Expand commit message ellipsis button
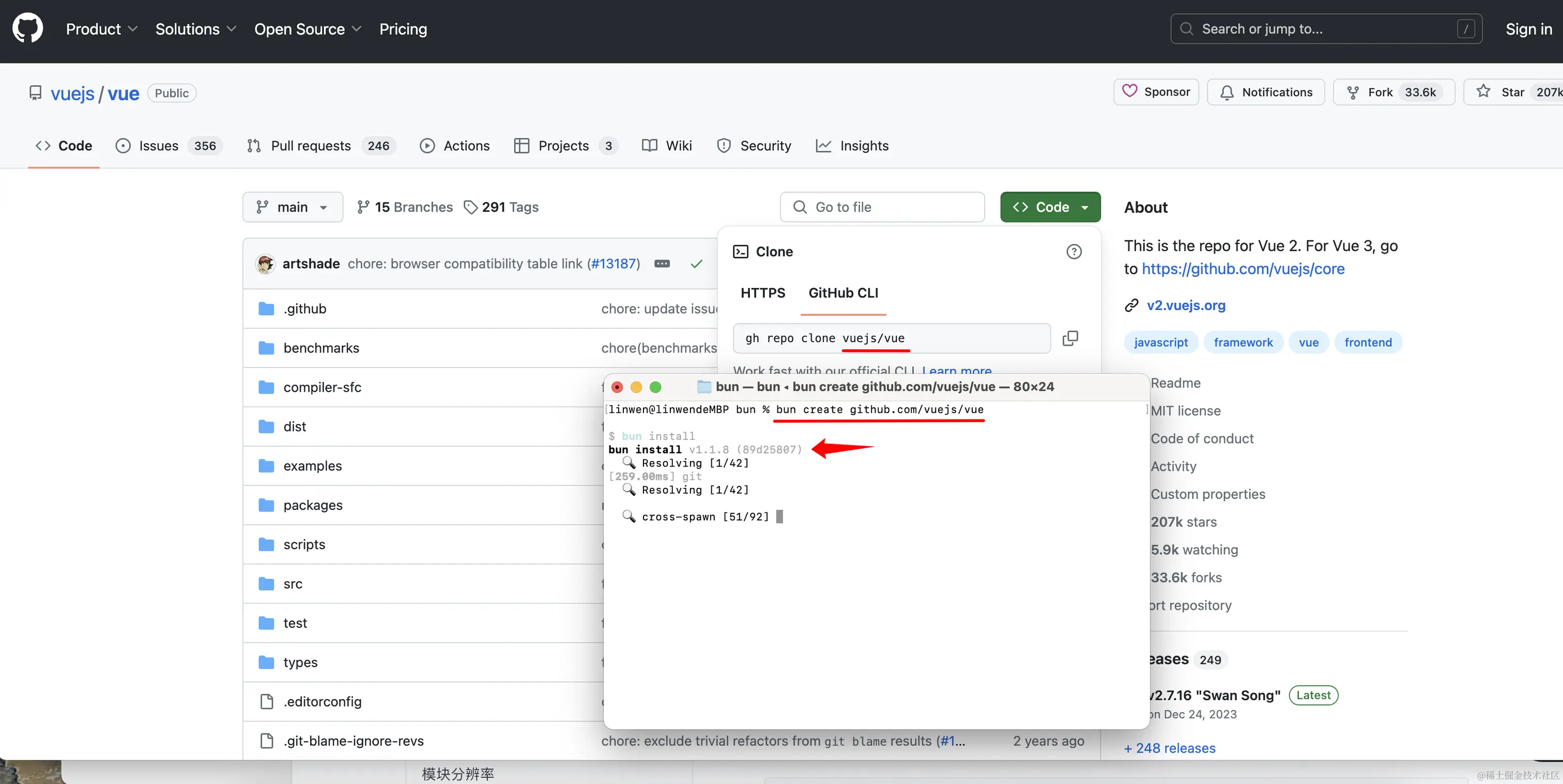The width and height of the screenshot is (1563, 784). pos(662,264)
